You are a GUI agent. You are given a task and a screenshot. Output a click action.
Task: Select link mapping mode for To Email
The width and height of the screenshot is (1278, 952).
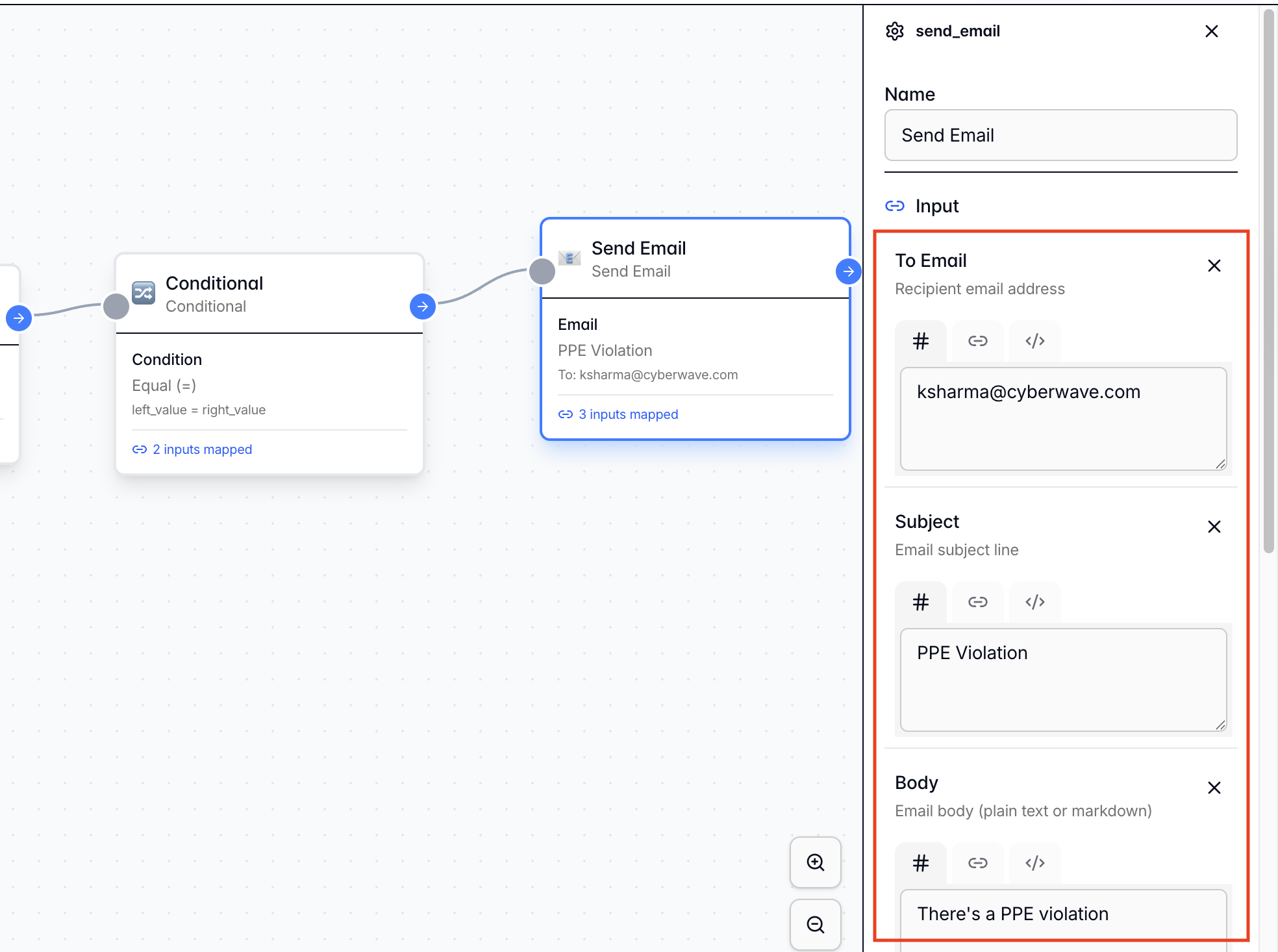977,341
